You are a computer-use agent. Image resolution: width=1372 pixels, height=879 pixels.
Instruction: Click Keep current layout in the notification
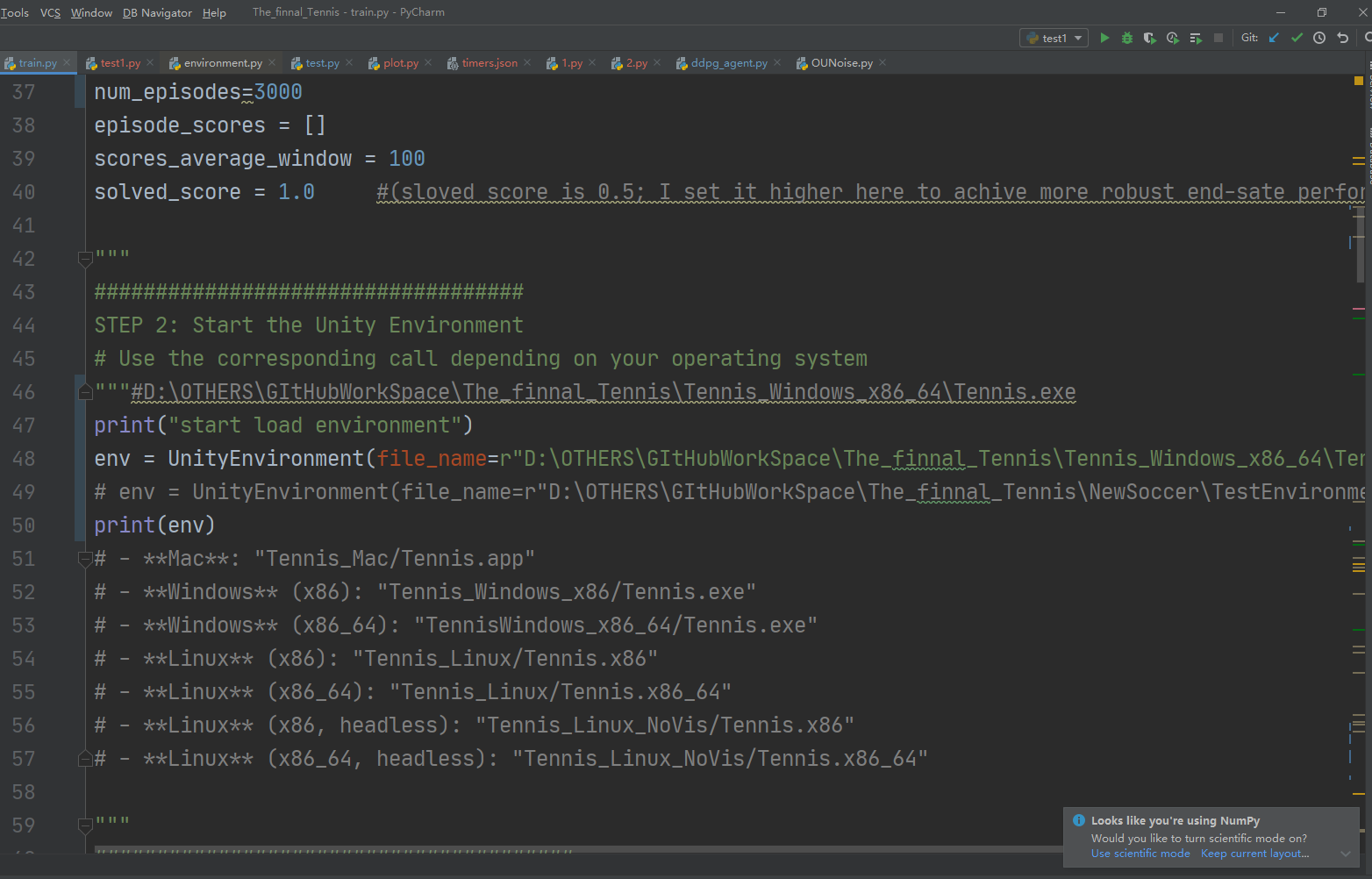(x=1253, y=853)
